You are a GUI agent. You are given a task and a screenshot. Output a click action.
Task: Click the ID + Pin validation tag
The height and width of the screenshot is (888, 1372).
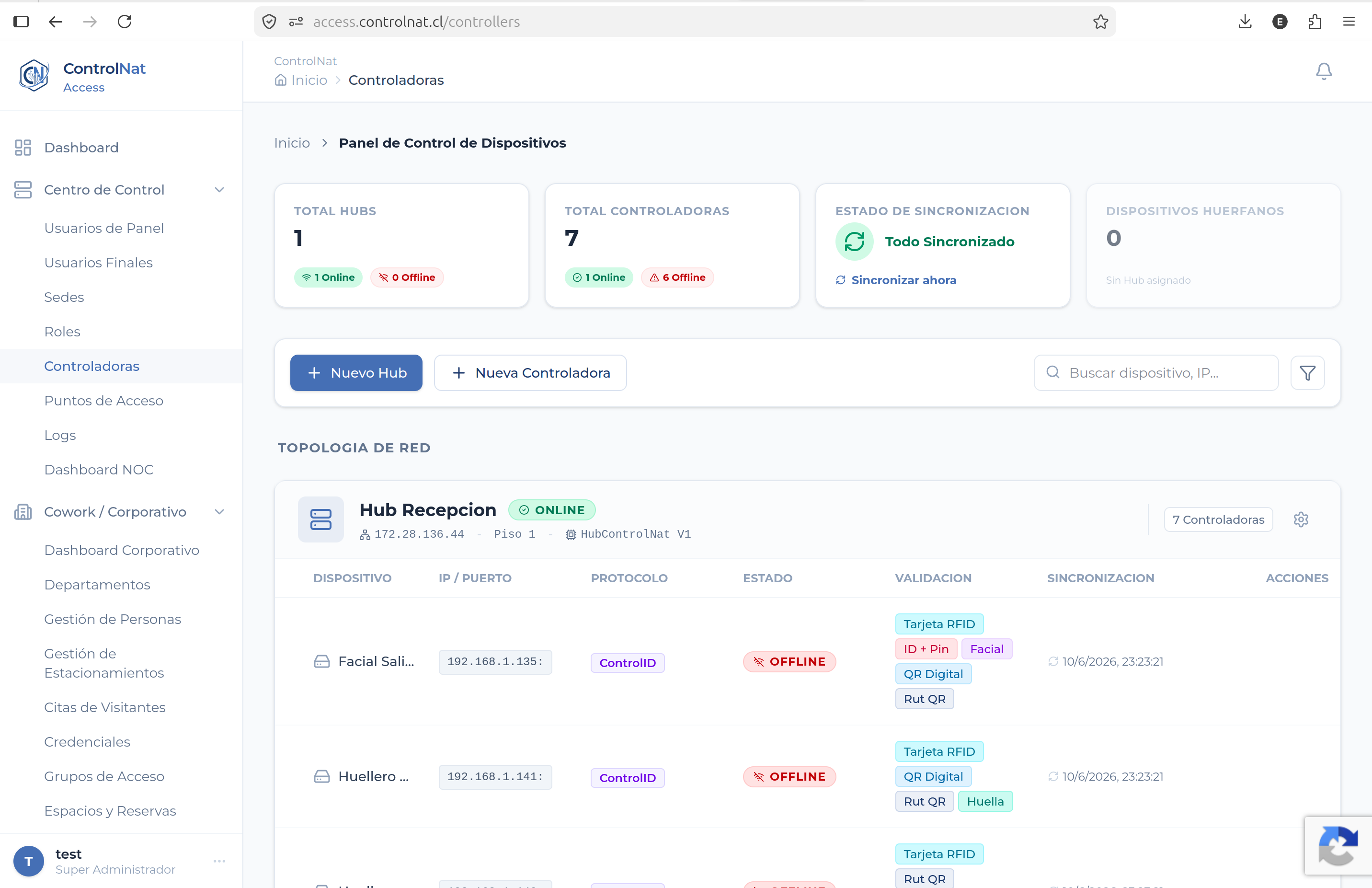click(x=926, y=649)
